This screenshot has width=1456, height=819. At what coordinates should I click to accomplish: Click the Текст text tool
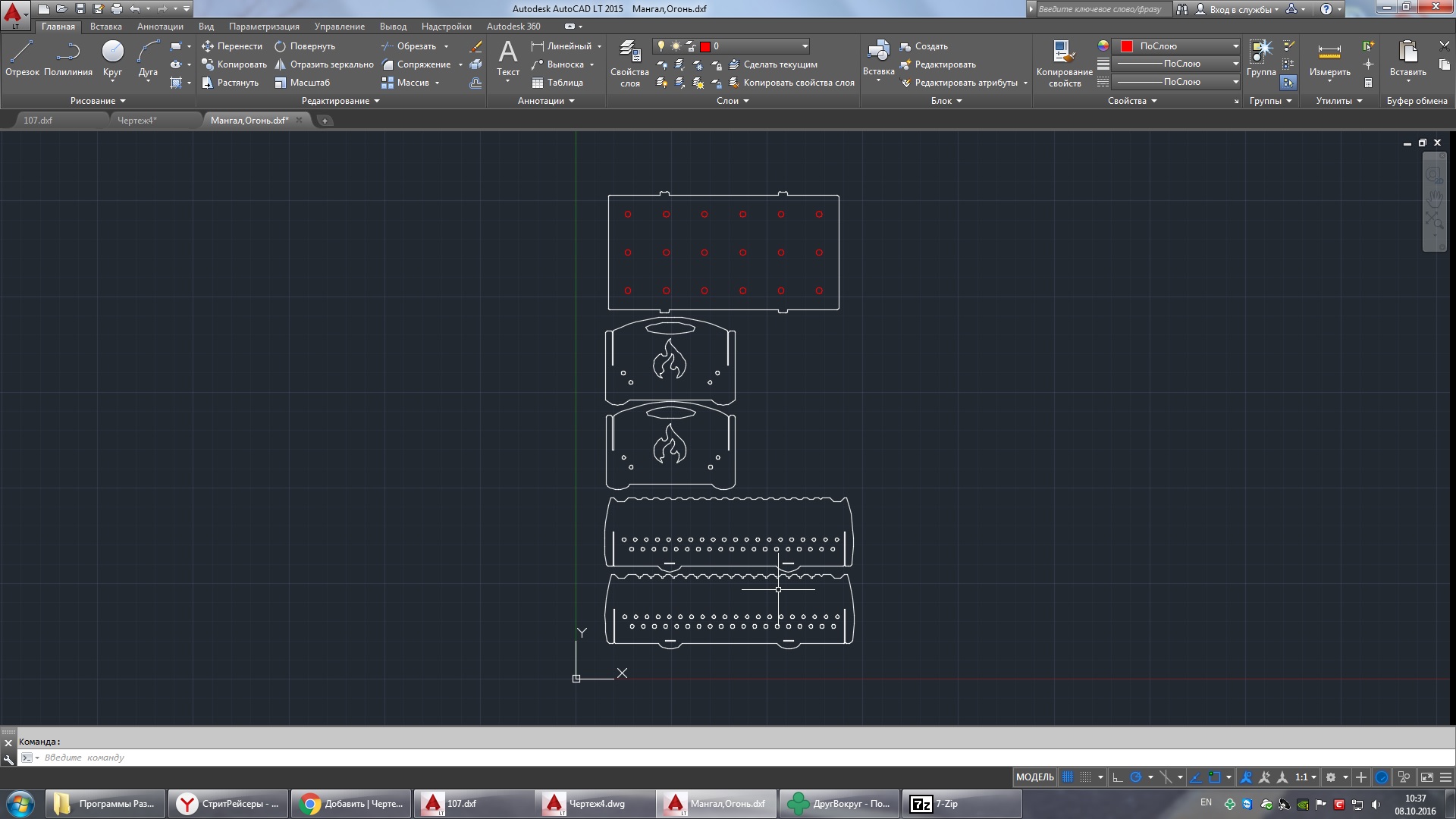point(508,59)
